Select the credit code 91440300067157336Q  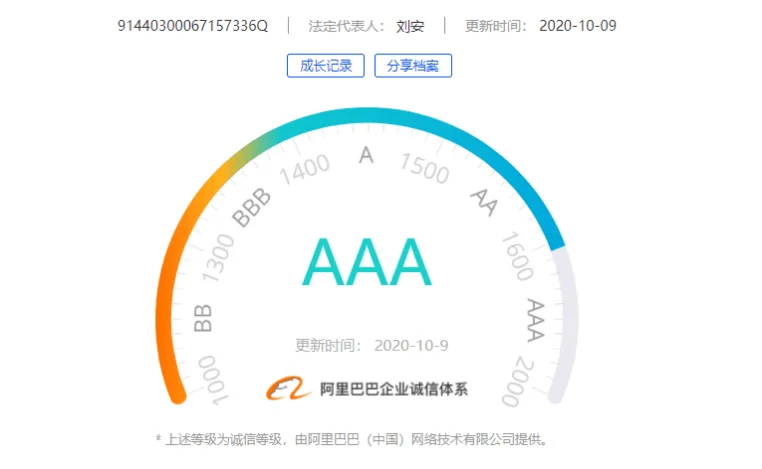(x=192, y=26)
